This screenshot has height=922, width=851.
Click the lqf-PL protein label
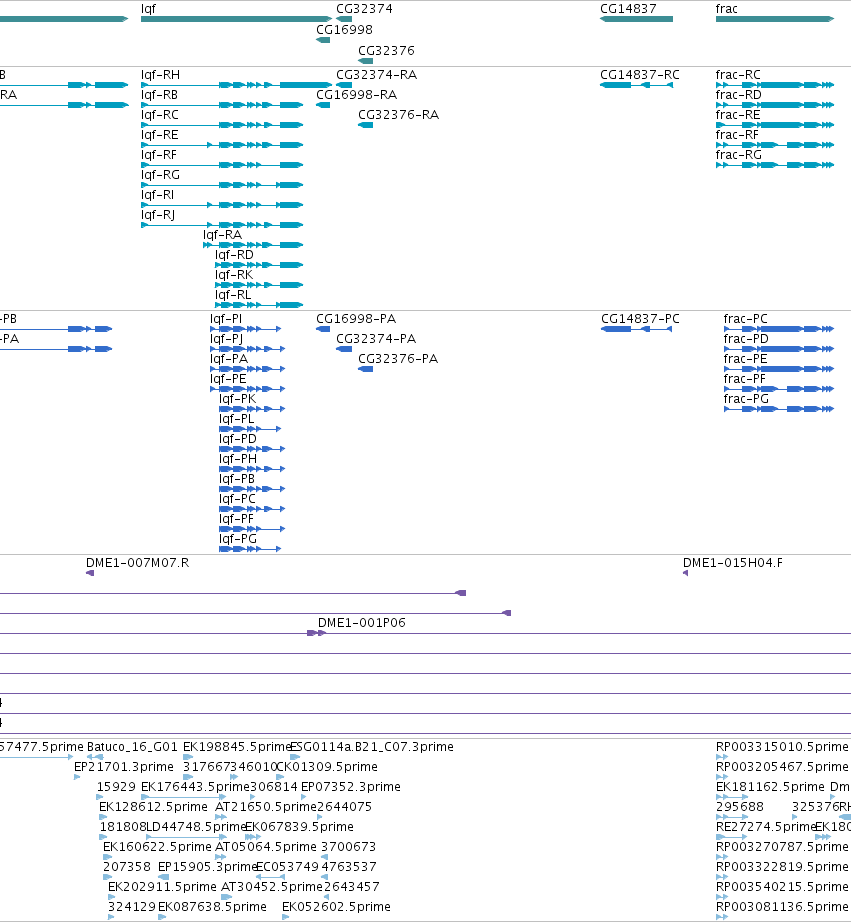(236, 419)
